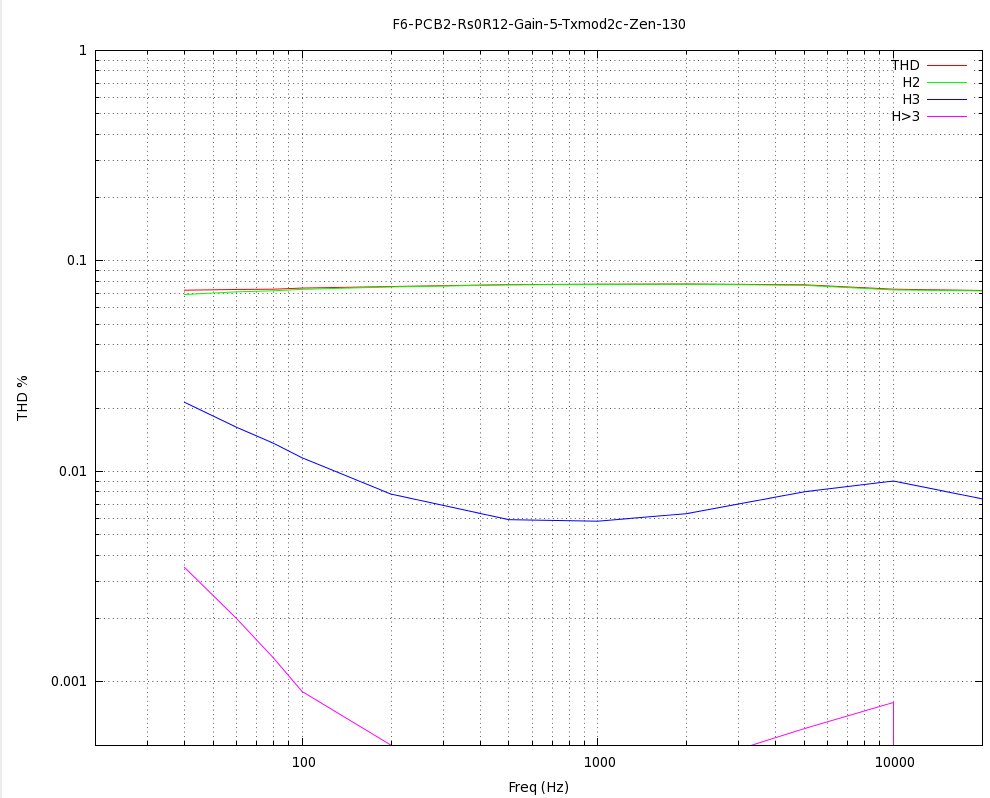Click the green H2 legend line sample
Image resolution: width=990 pixels, height=798 pixels.
(x=946, y=83)
